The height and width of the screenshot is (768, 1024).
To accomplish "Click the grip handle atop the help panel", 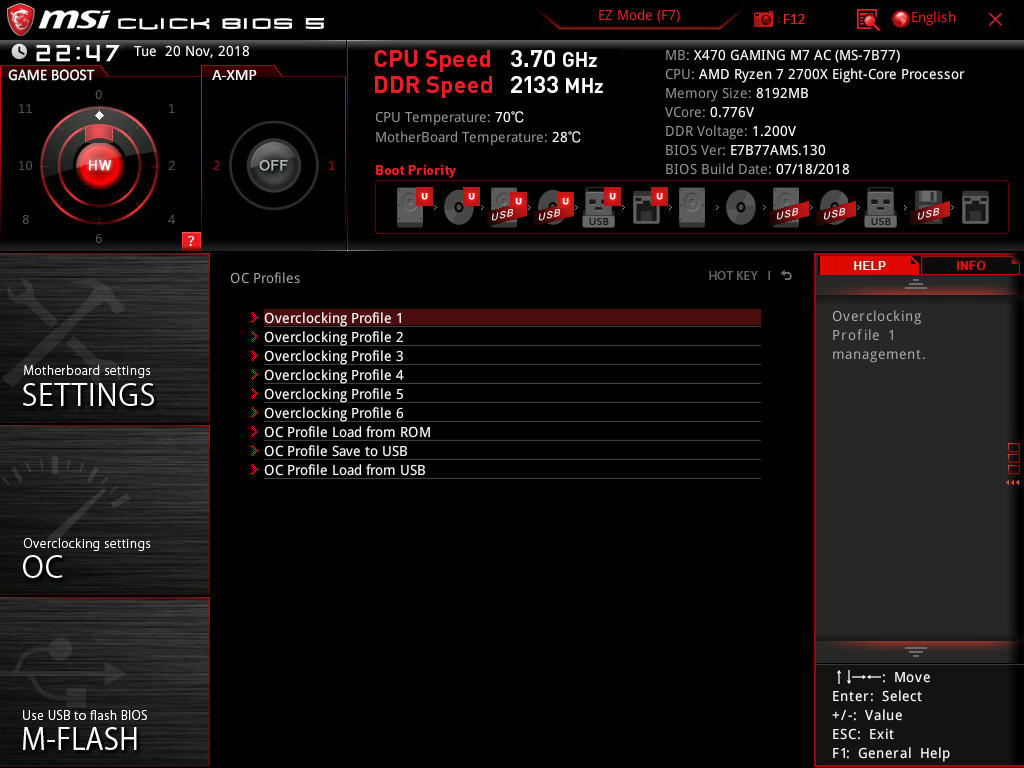I will point(916,283).
